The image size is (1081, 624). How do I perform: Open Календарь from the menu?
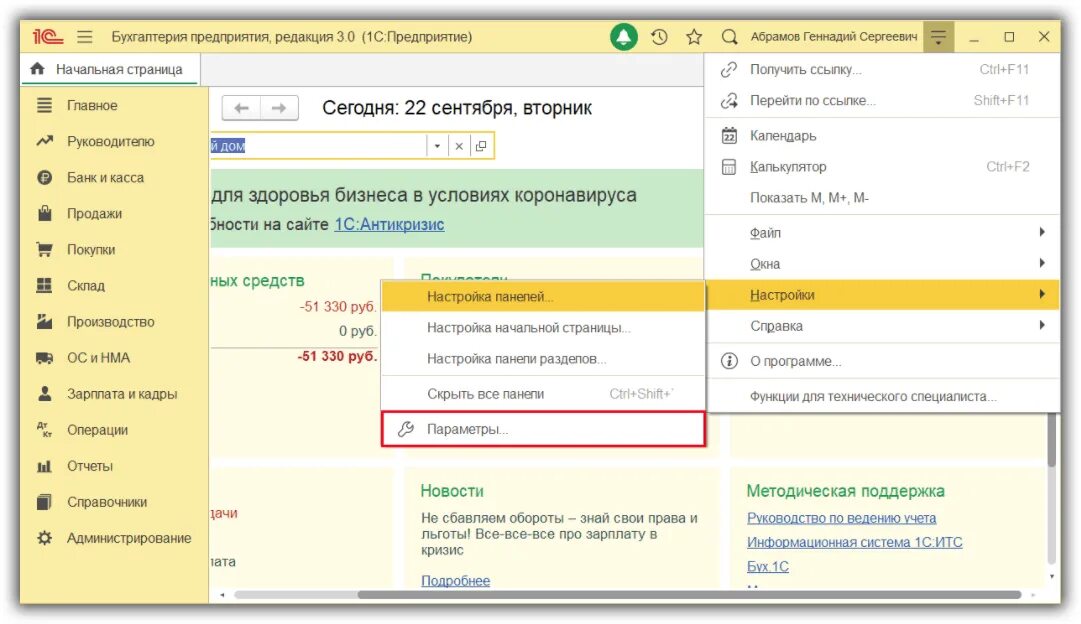pyautogui.click(x=882, y=136)
